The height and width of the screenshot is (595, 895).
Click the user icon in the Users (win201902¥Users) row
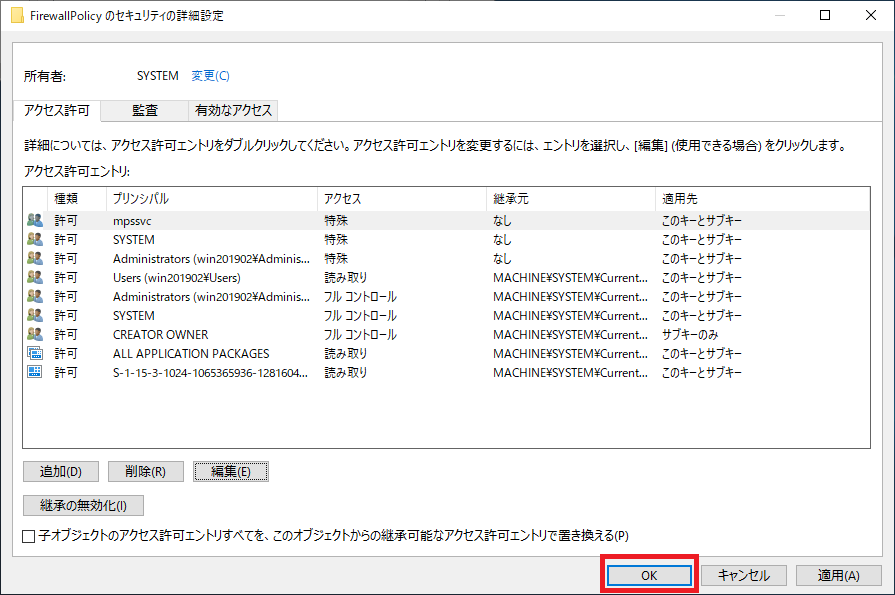click(35, 277)
